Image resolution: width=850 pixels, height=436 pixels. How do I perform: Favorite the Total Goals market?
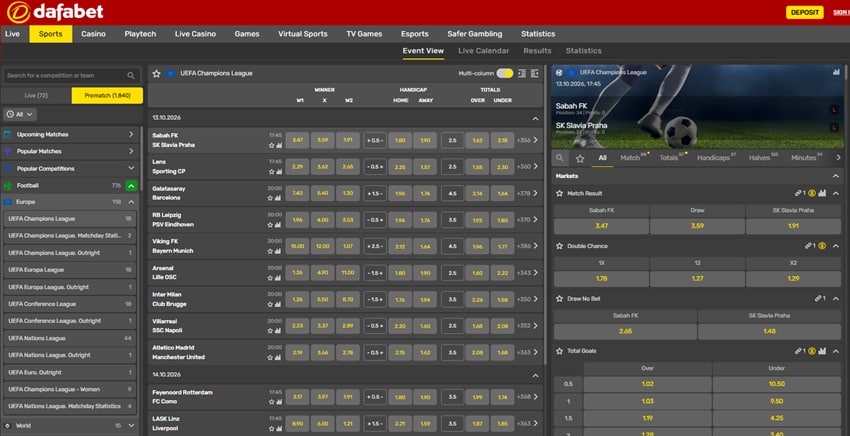pyautogui.click(x=559, y=351)
